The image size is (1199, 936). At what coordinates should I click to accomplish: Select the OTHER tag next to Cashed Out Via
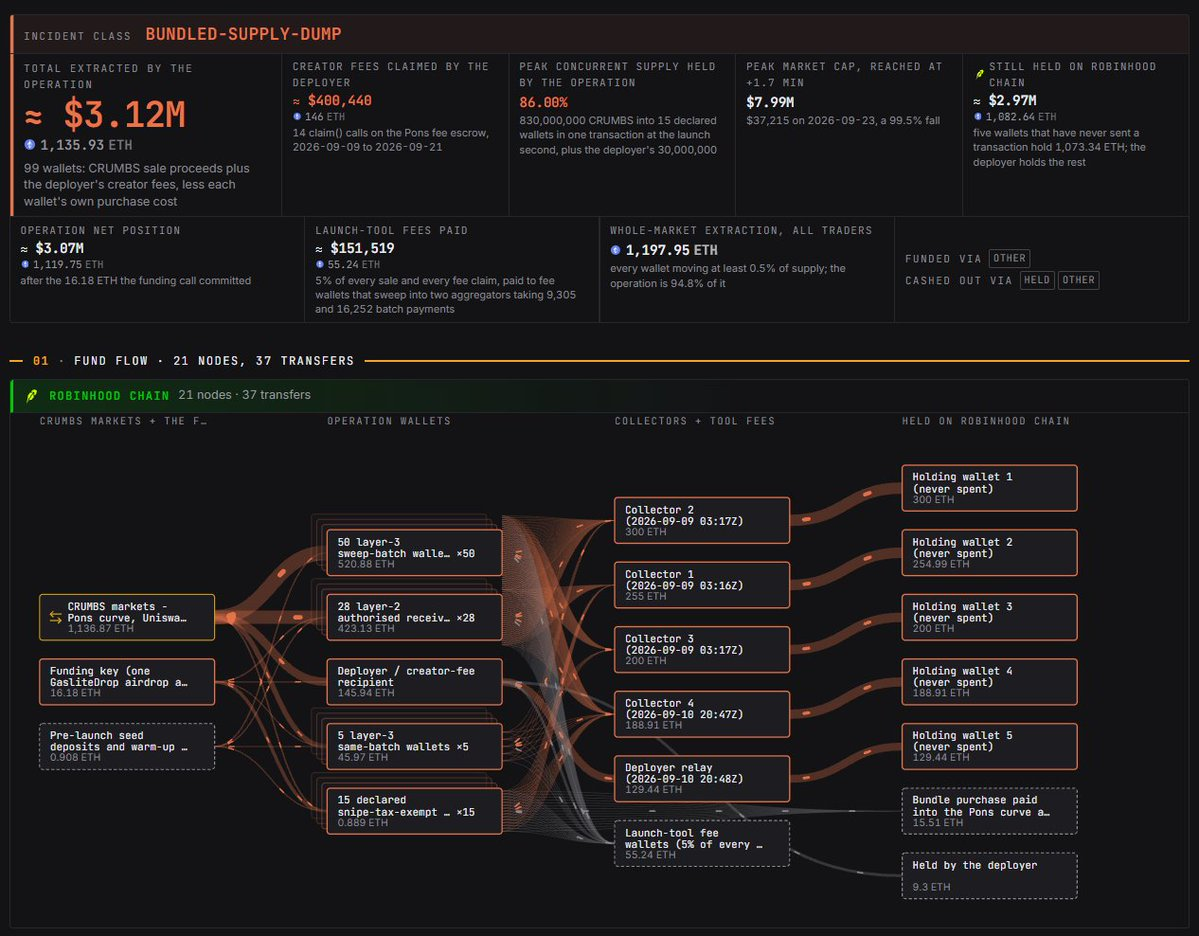(1078, 280)
